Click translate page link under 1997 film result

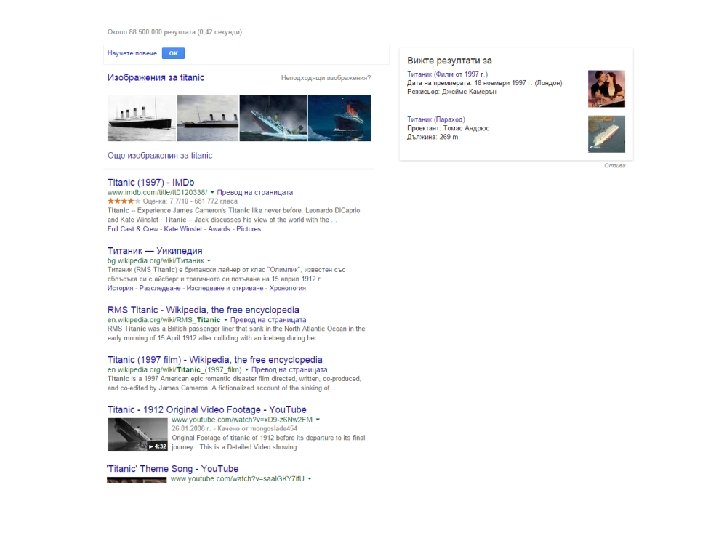[289, 370]
